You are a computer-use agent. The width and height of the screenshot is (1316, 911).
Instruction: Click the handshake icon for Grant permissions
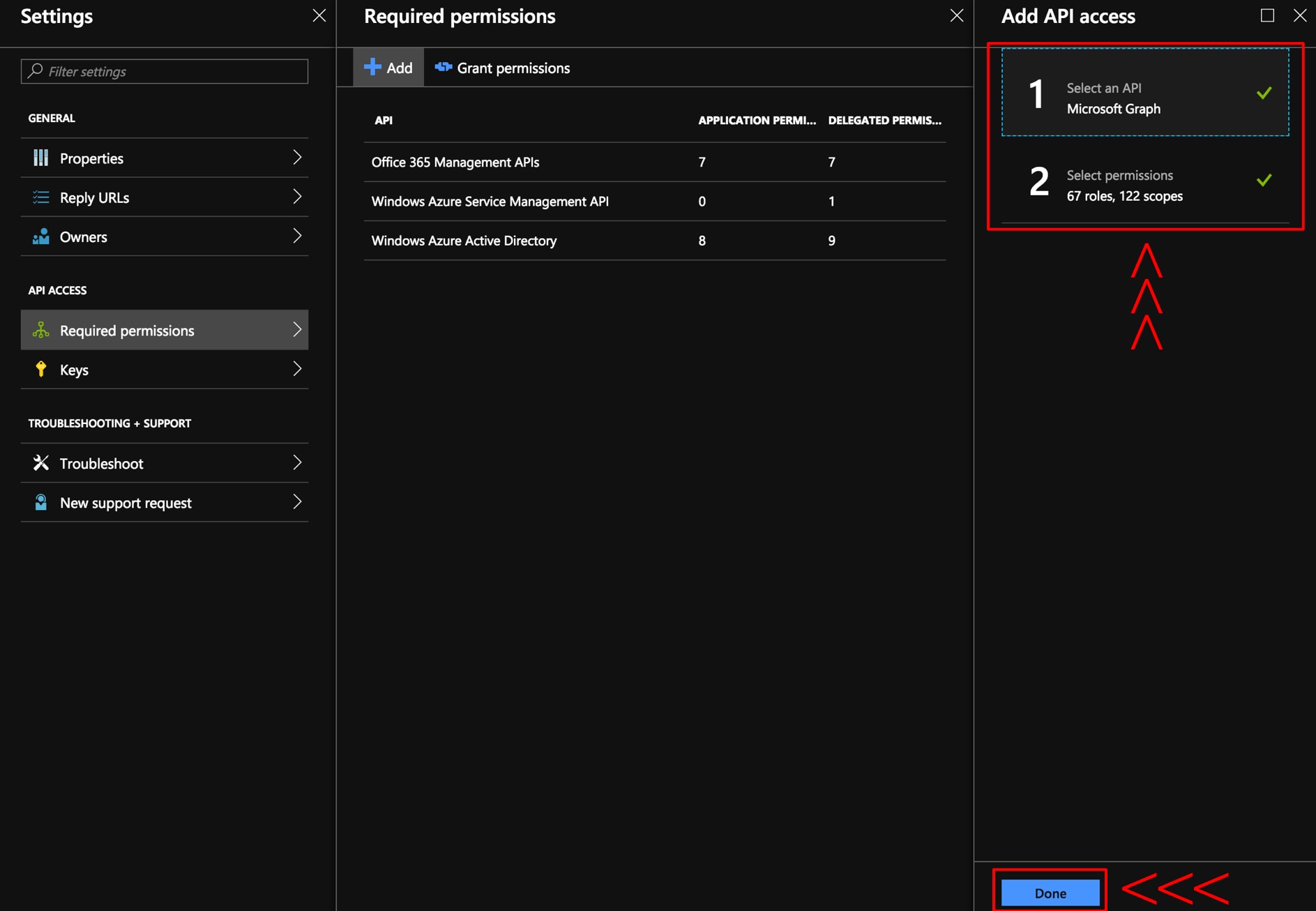click(x=444, y=67)
